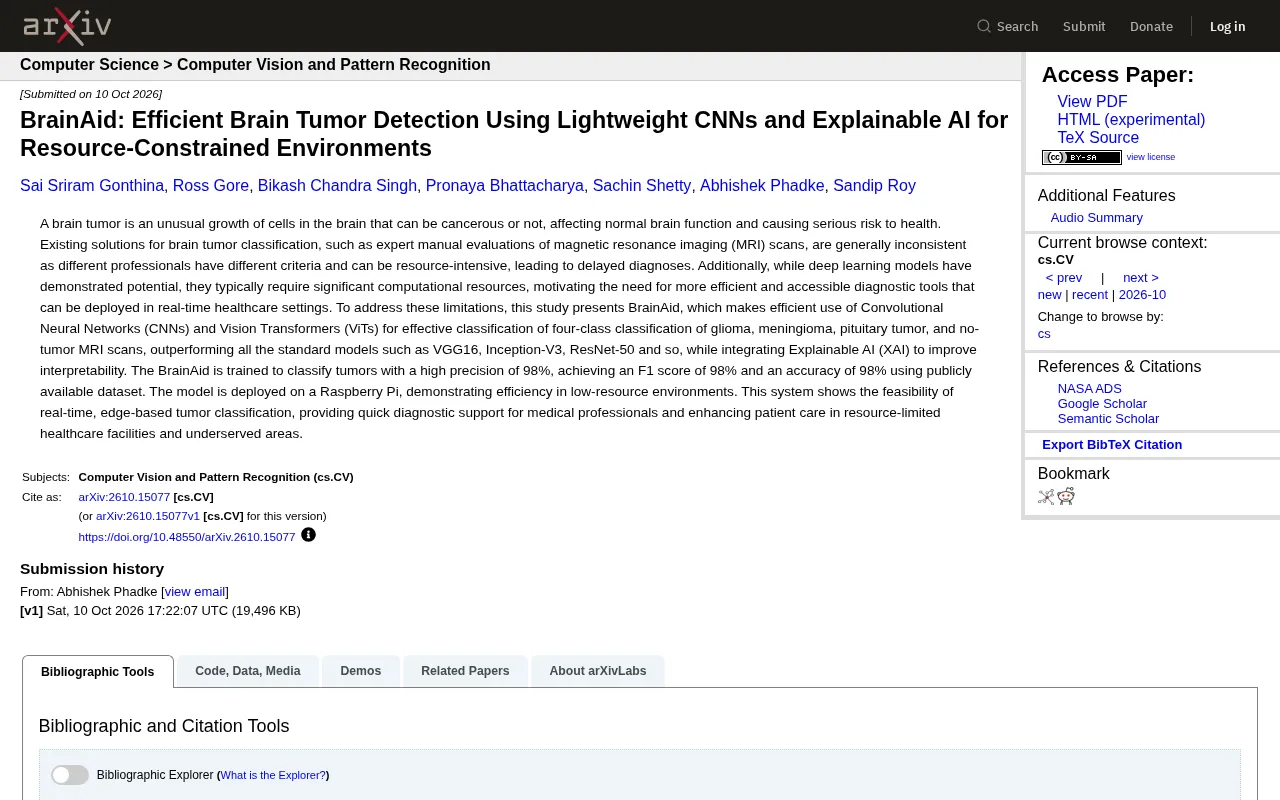Bookmark with the BibSonomy icon

click(x=1046, y=496)
